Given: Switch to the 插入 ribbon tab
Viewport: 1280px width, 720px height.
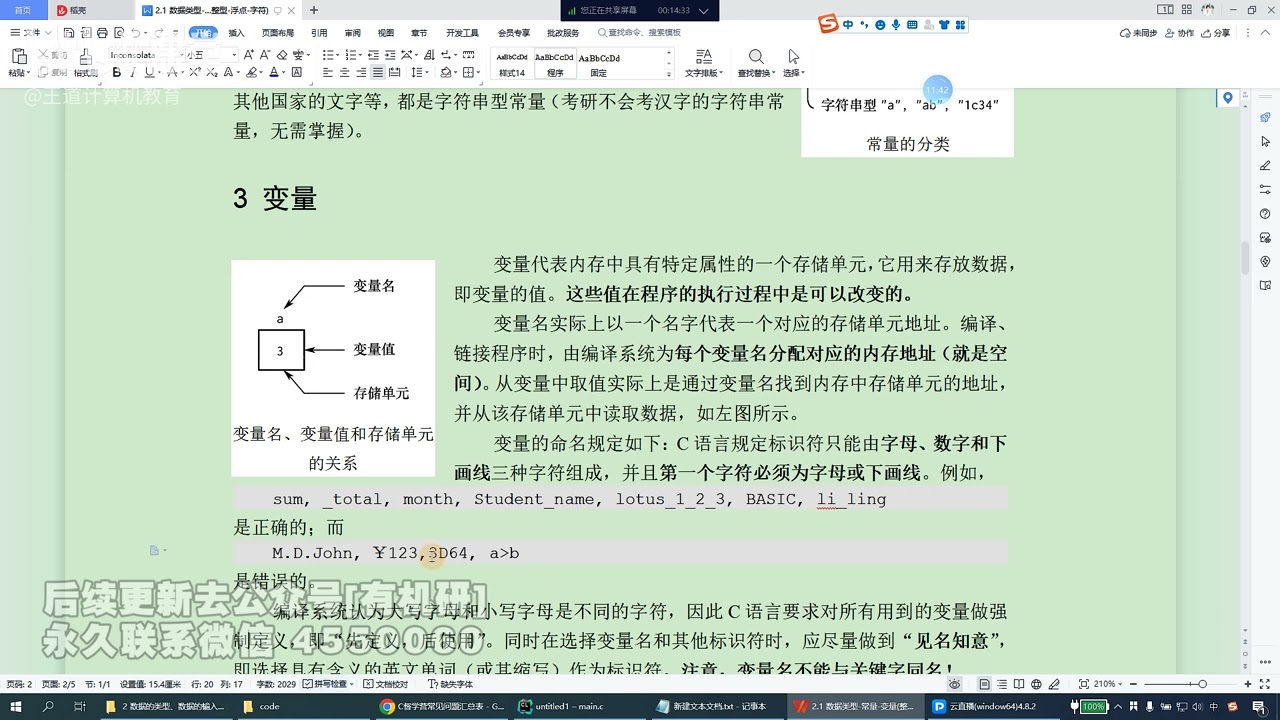Looking at the screenshot, I should (236, 33).
